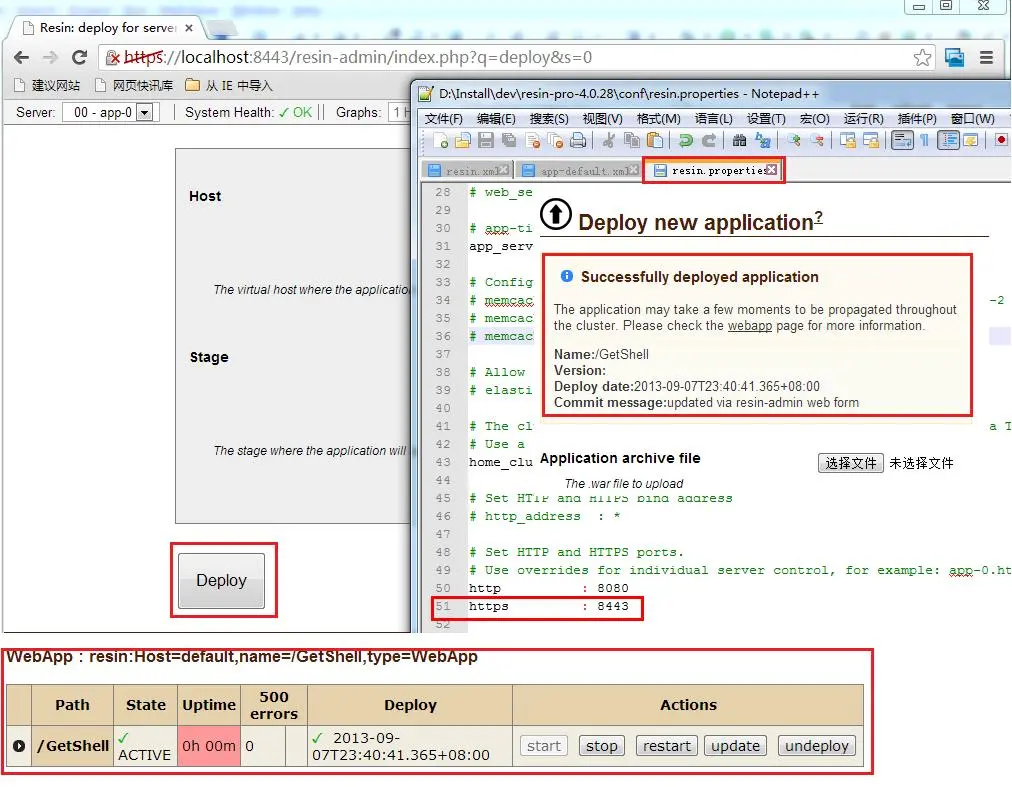Open the 网页快讯库 bookmark
Screen dimensions: 1012x787
coord(134,85)
